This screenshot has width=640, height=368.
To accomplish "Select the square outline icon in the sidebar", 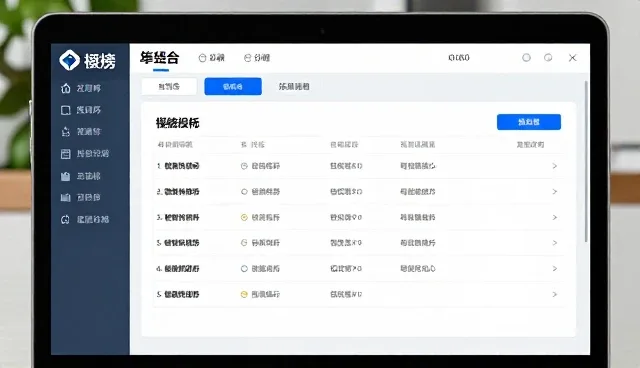I will (x=65, y=110).
